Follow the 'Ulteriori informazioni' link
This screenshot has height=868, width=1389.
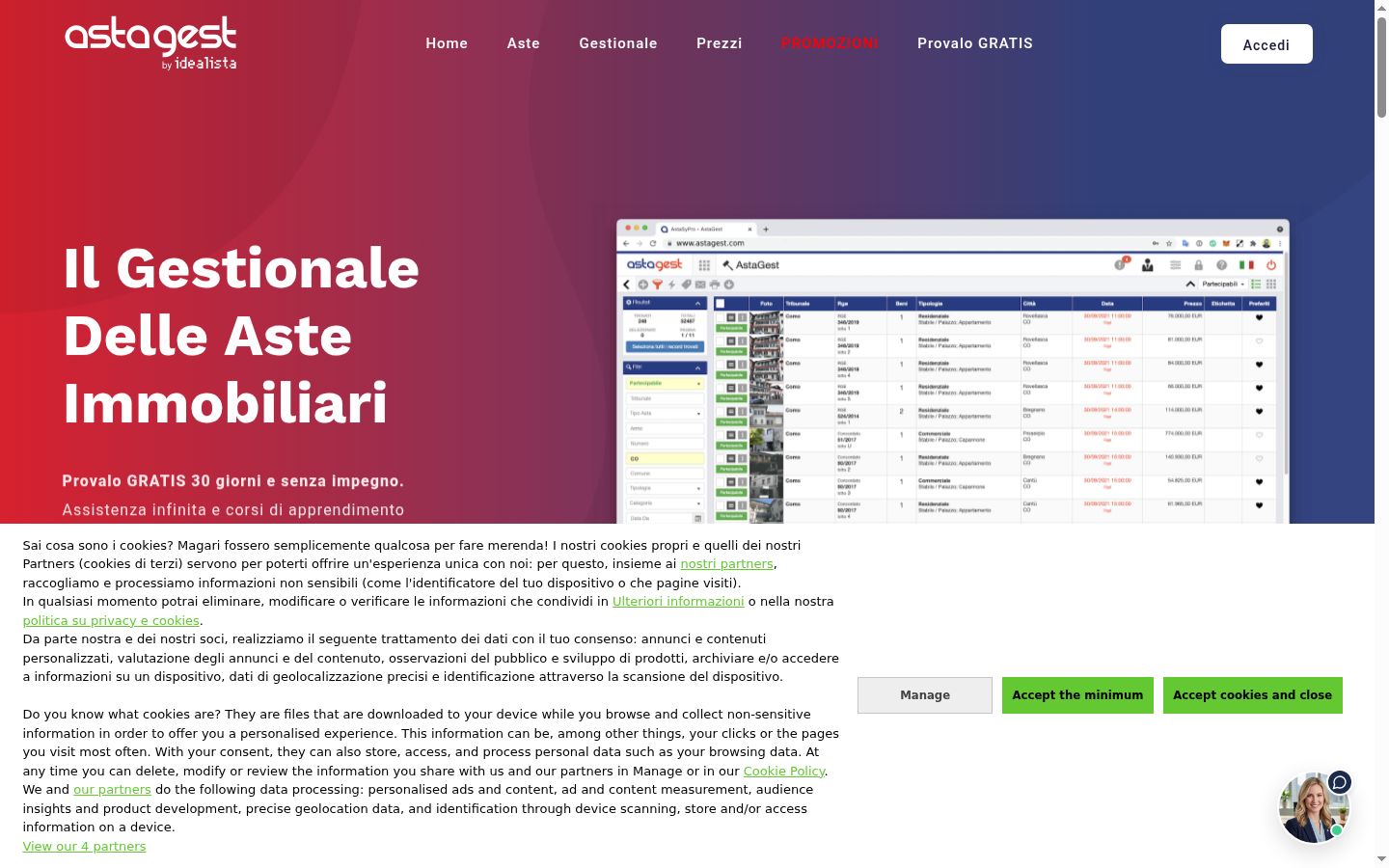[678, 602]
